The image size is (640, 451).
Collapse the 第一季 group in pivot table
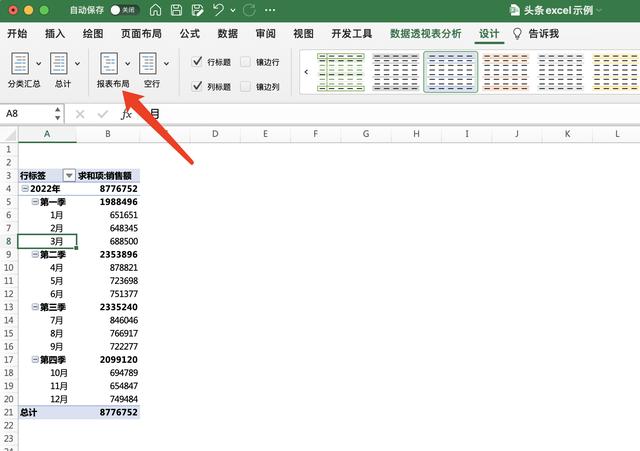35,201
